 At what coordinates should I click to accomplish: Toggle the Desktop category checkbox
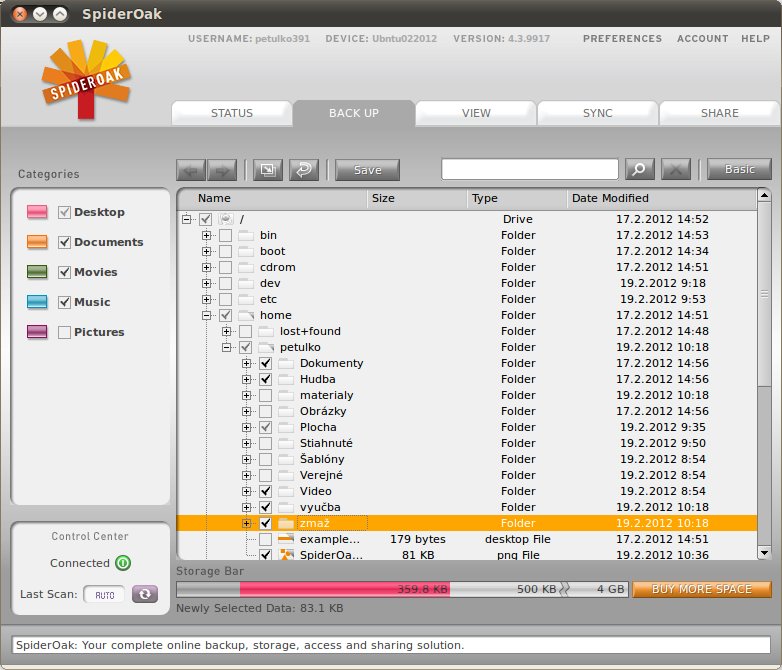[x=64, y=212]
